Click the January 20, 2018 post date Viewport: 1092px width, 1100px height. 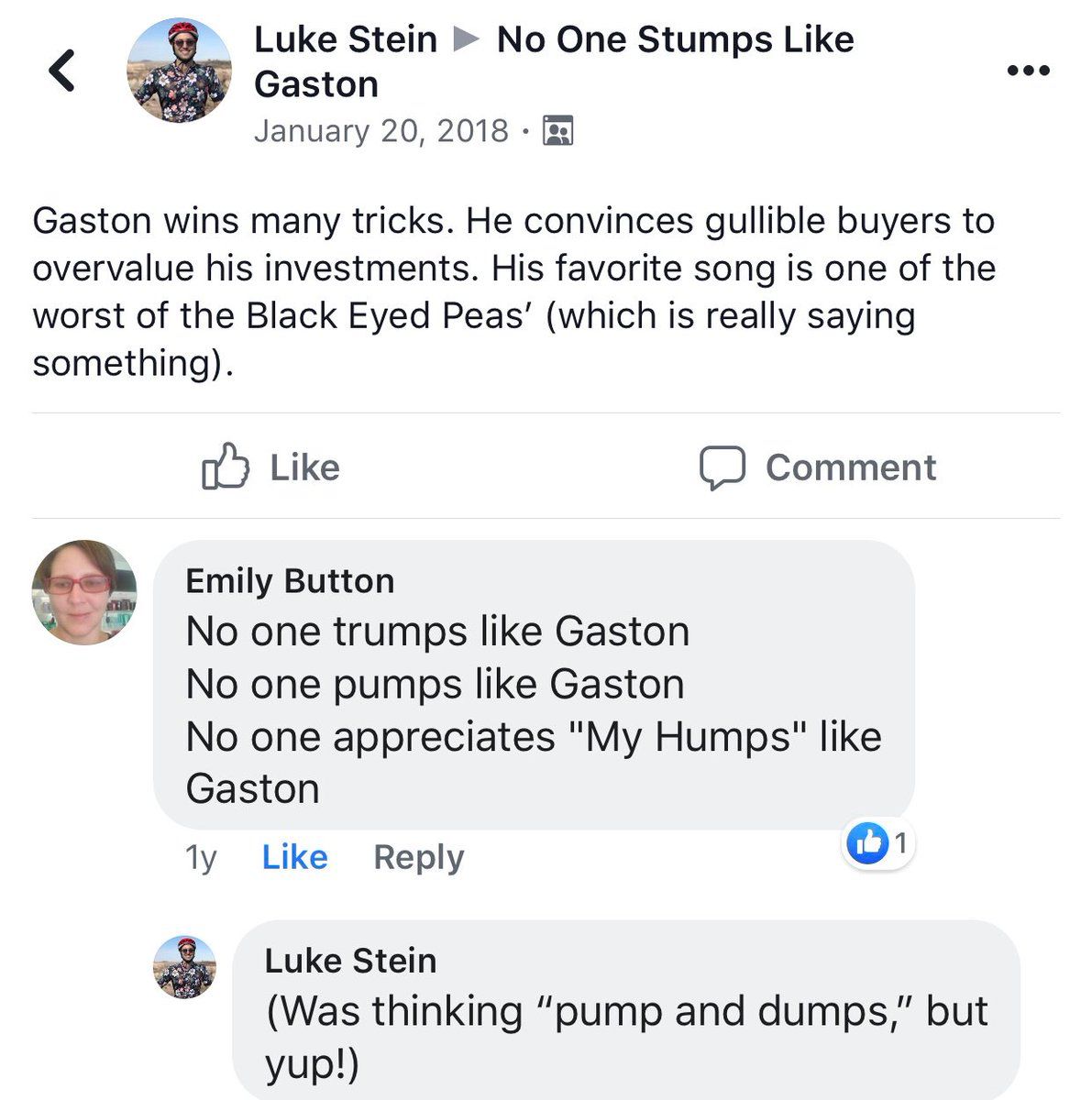point(381,131)
